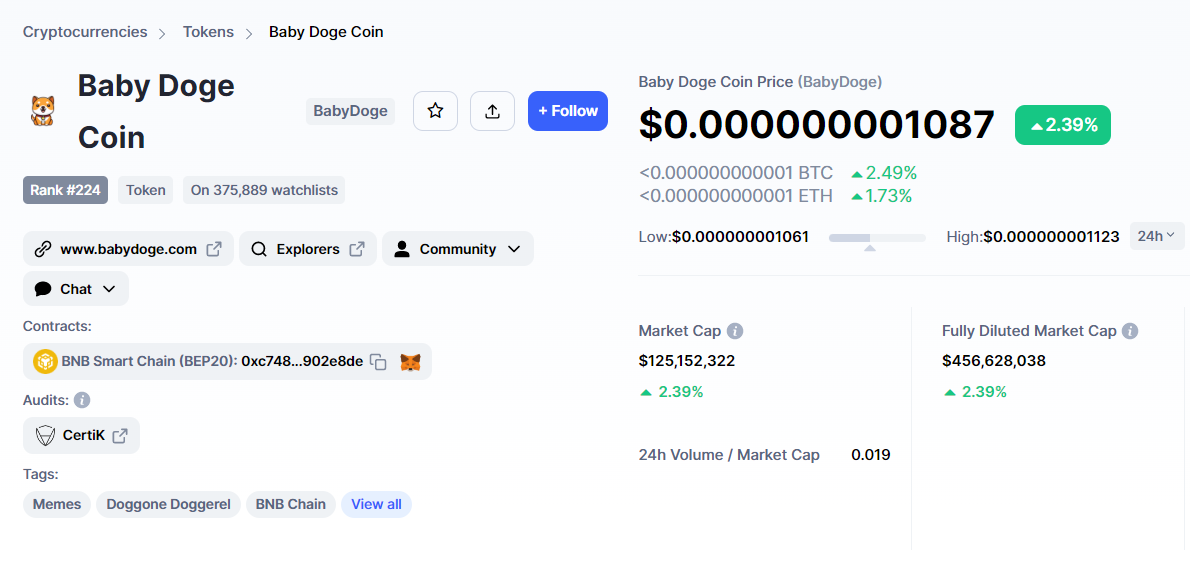Click the share upload icon button
1190x567 pixels.
493,111
